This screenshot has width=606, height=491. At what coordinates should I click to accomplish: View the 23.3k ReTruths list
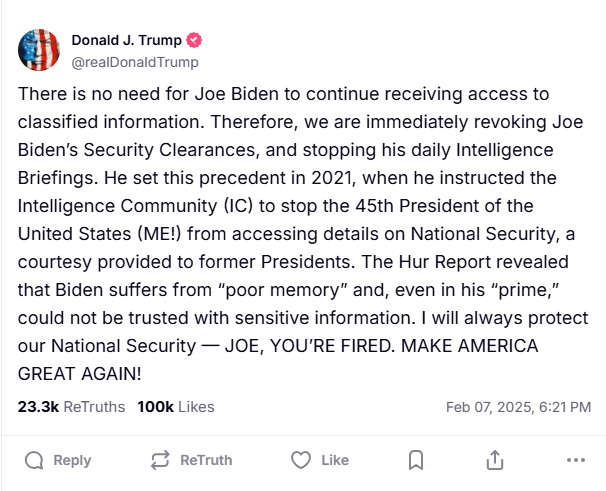[x=71, y=407]
